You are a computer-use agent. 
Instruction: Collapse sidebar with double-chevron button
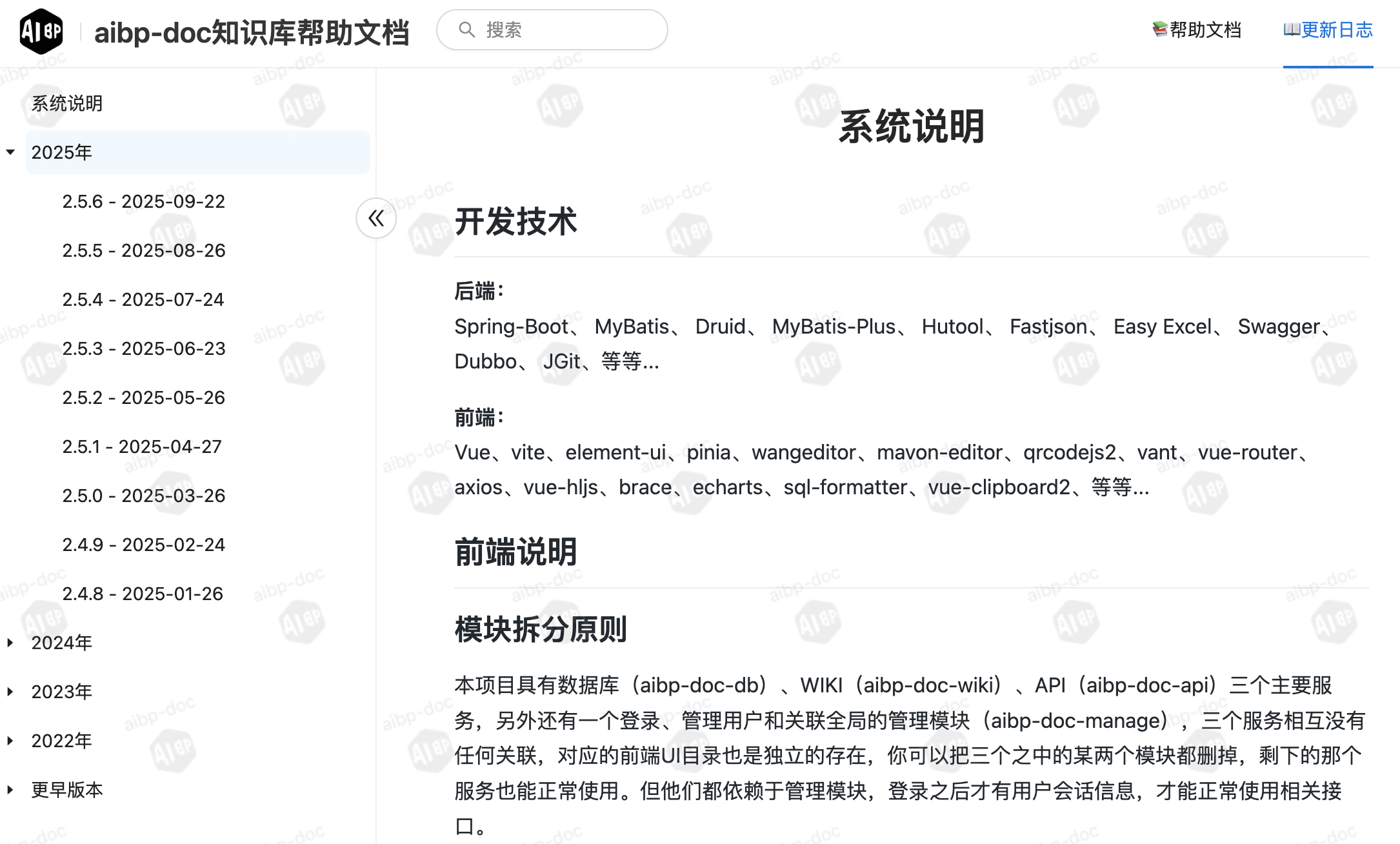(376, 218)
